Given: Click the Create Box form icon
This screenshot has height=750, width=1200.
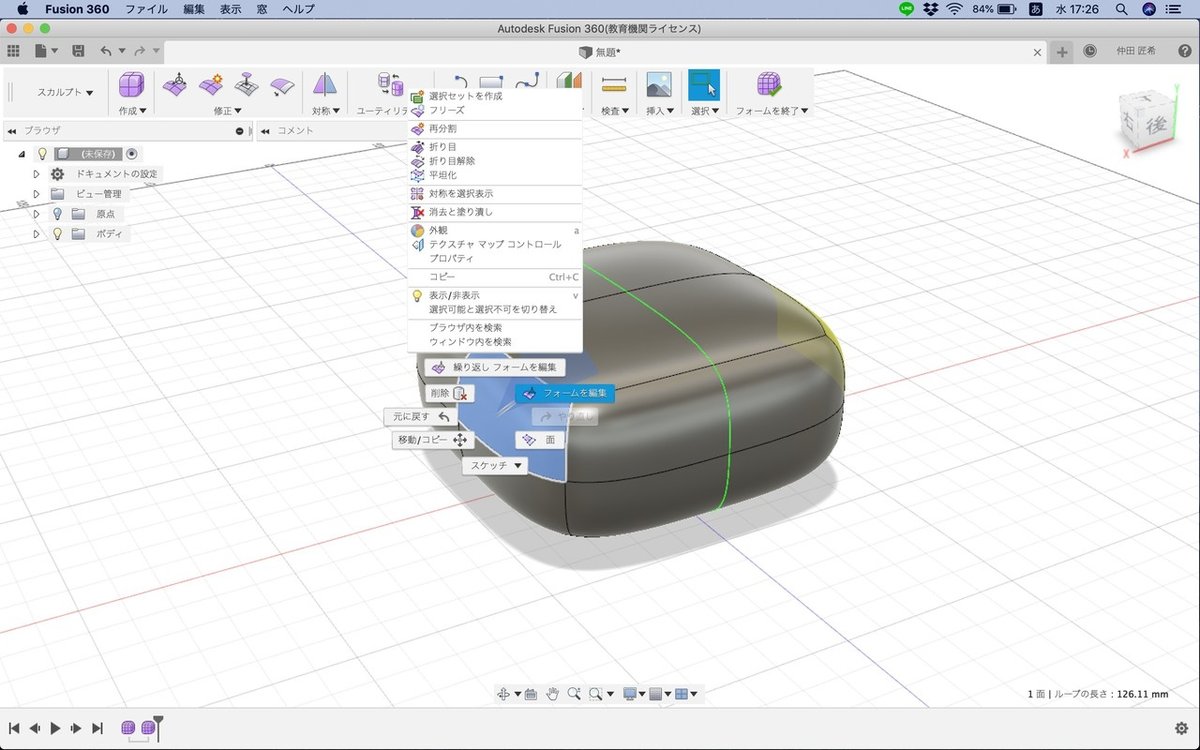Looking at the screenshot, I should point(131,85).
